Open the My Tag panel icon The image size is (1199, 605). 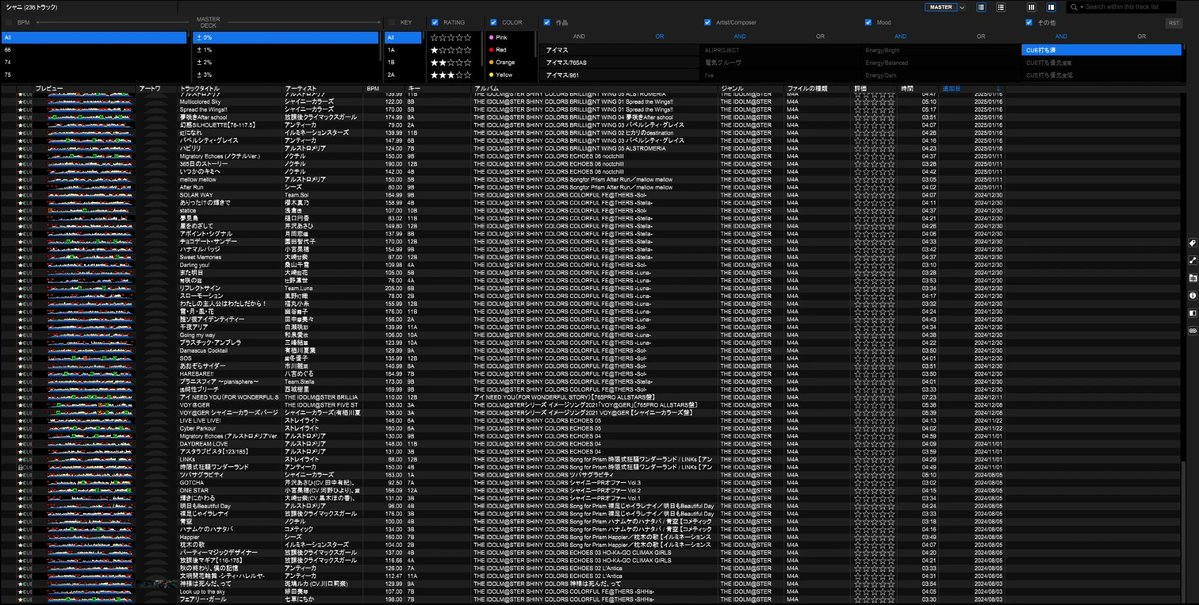(x=1191, y=242)
